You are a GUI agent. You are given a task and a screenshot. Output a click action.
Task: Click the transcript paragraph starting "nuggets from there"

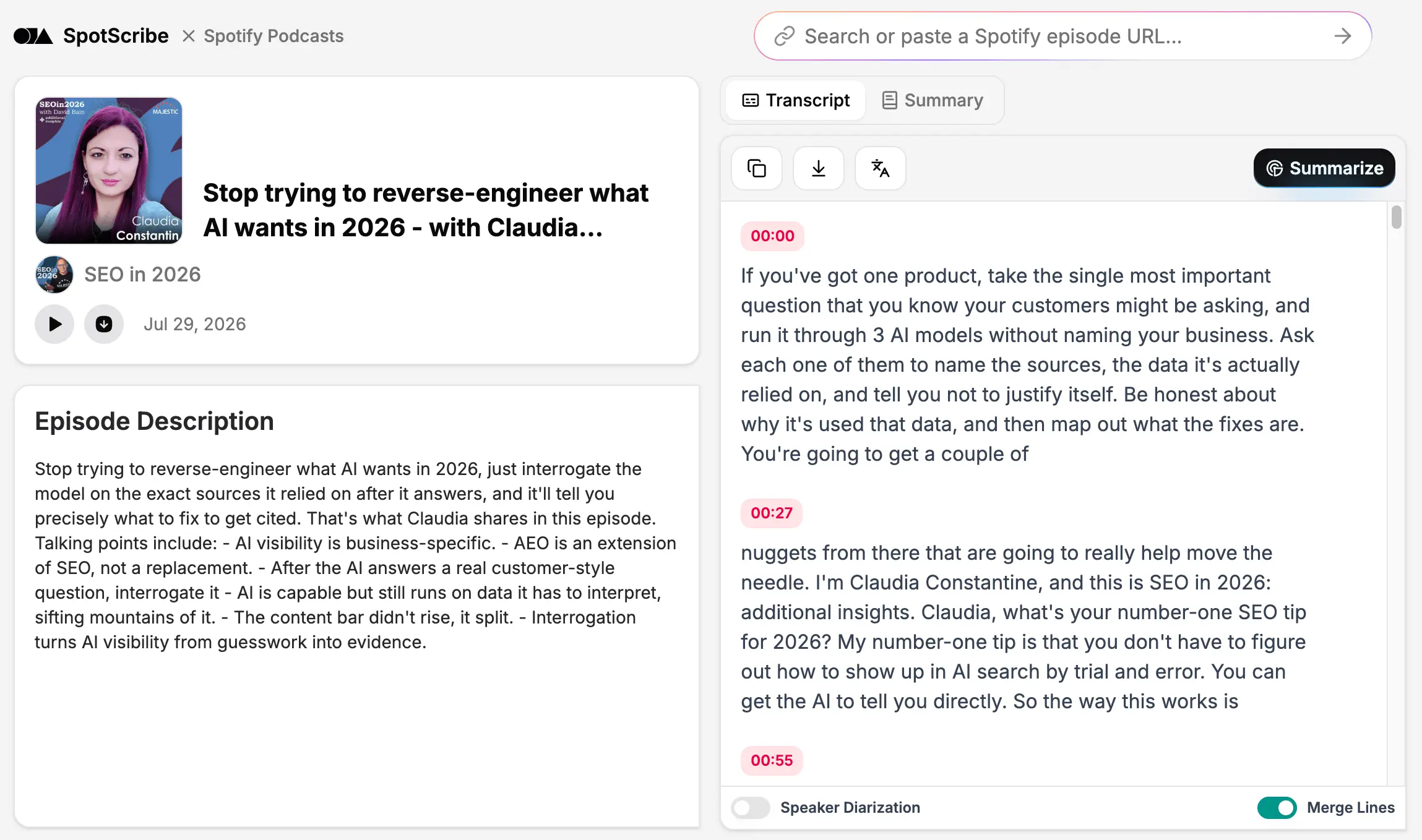[1023, 627]
